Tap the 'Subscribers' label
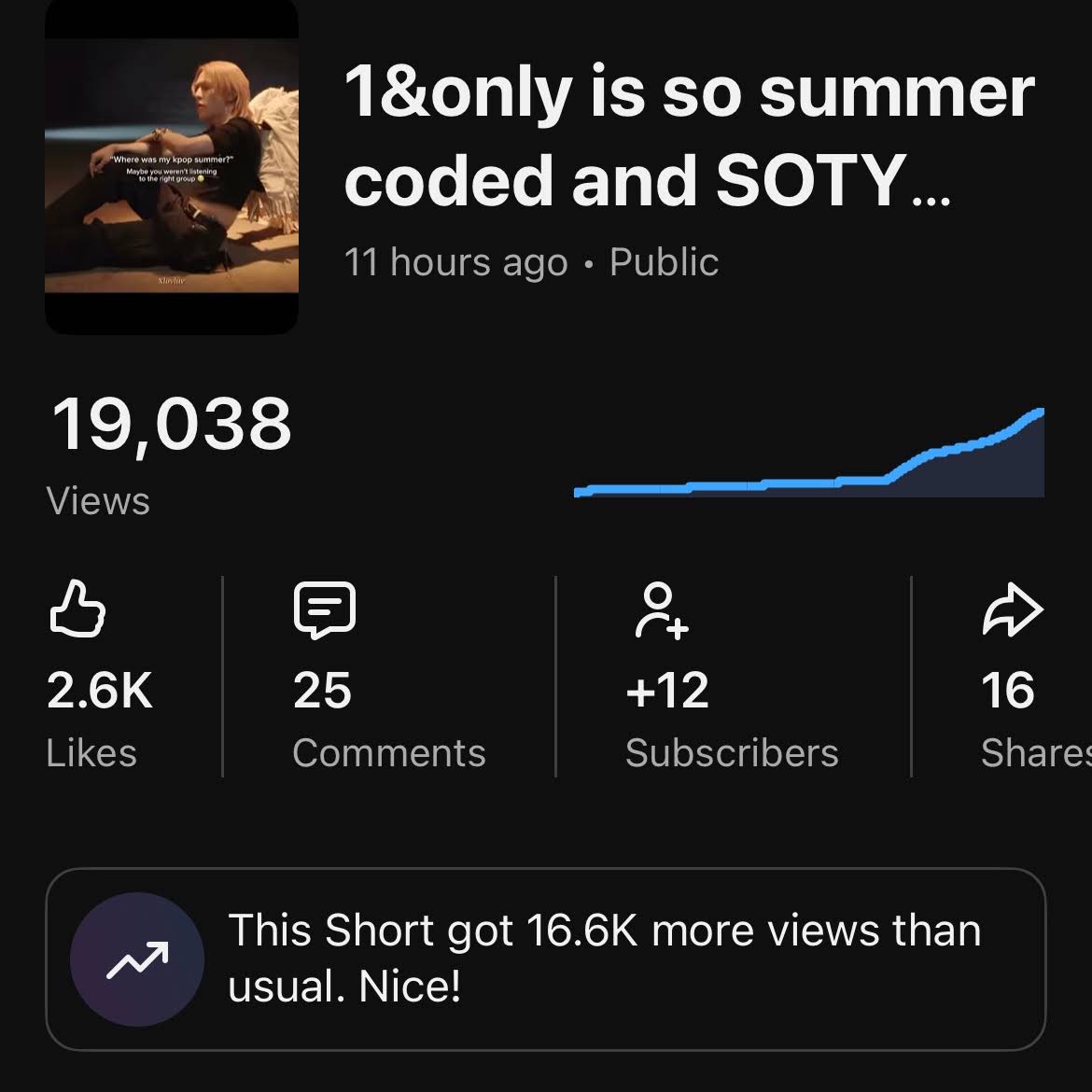Viewport: 1092px width, 1092px height. tap(732, 753)
